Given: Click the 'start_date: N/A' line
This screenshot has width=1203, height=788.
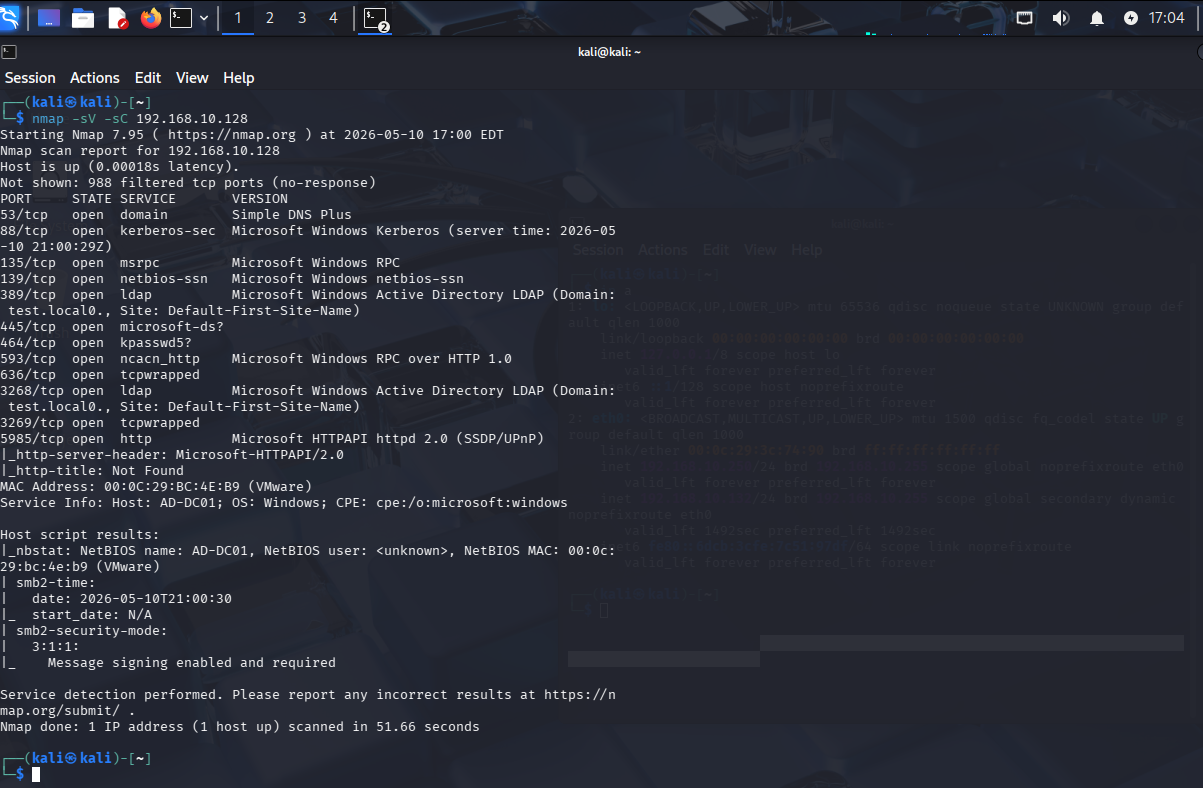Looking at the screenshot, I should click(92, 615).
